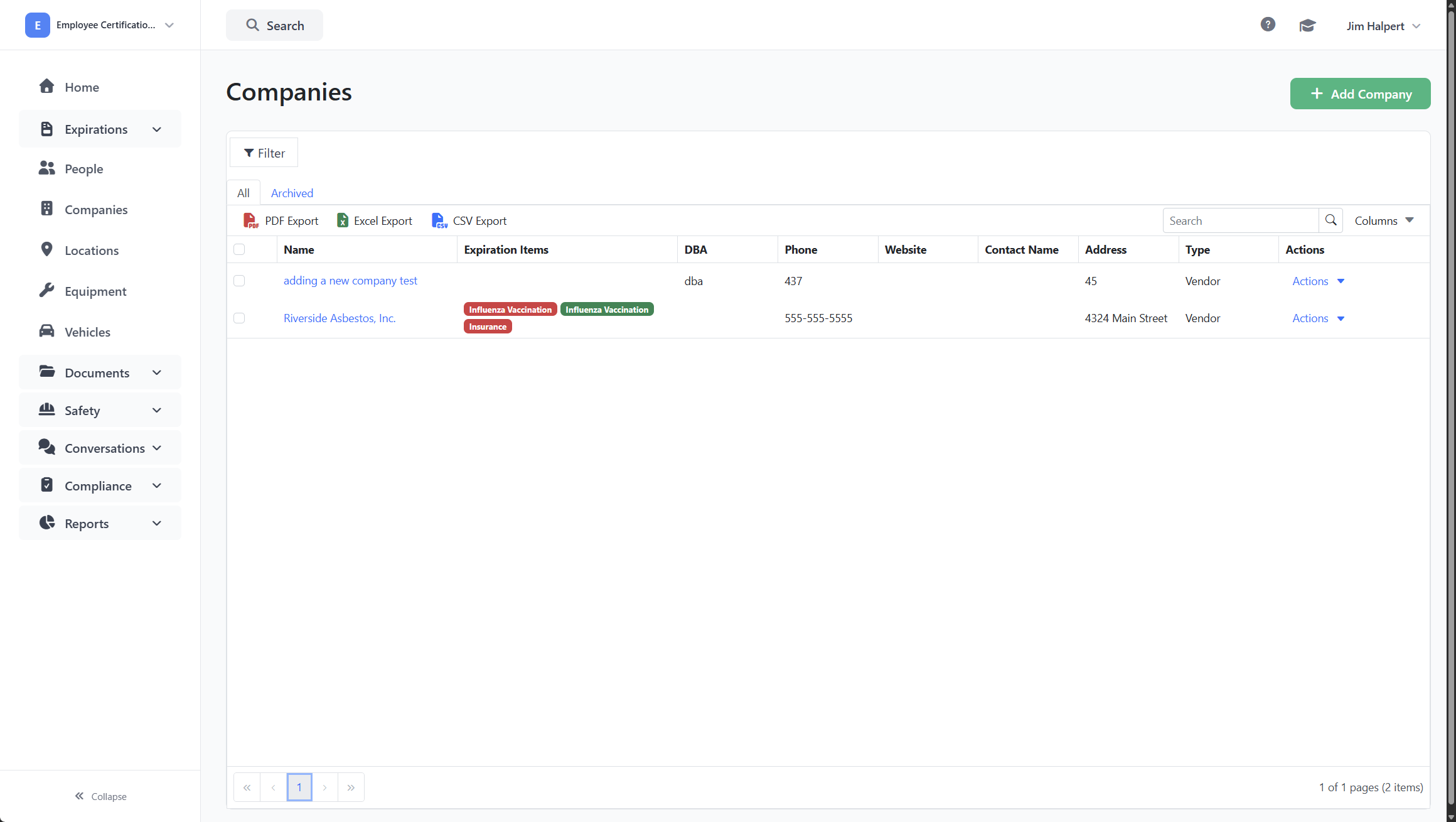
Task: Click the Add Company button
Action: [x=1360, y=94]
